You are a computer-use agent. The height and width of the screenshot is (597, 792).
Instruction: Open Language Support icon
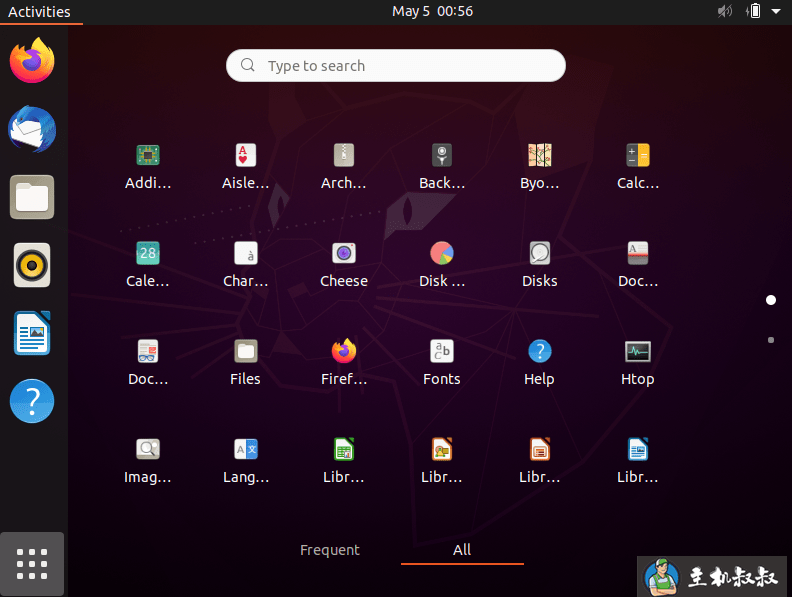click(x=246, y=450)
